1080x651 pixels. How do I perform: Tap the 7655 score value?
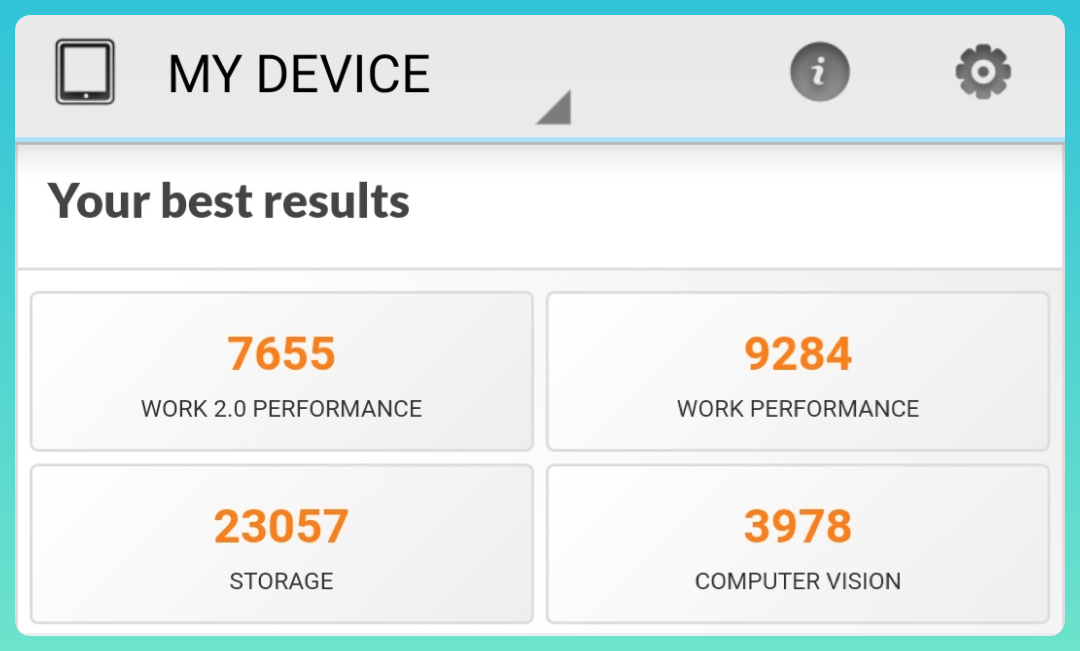281,352
